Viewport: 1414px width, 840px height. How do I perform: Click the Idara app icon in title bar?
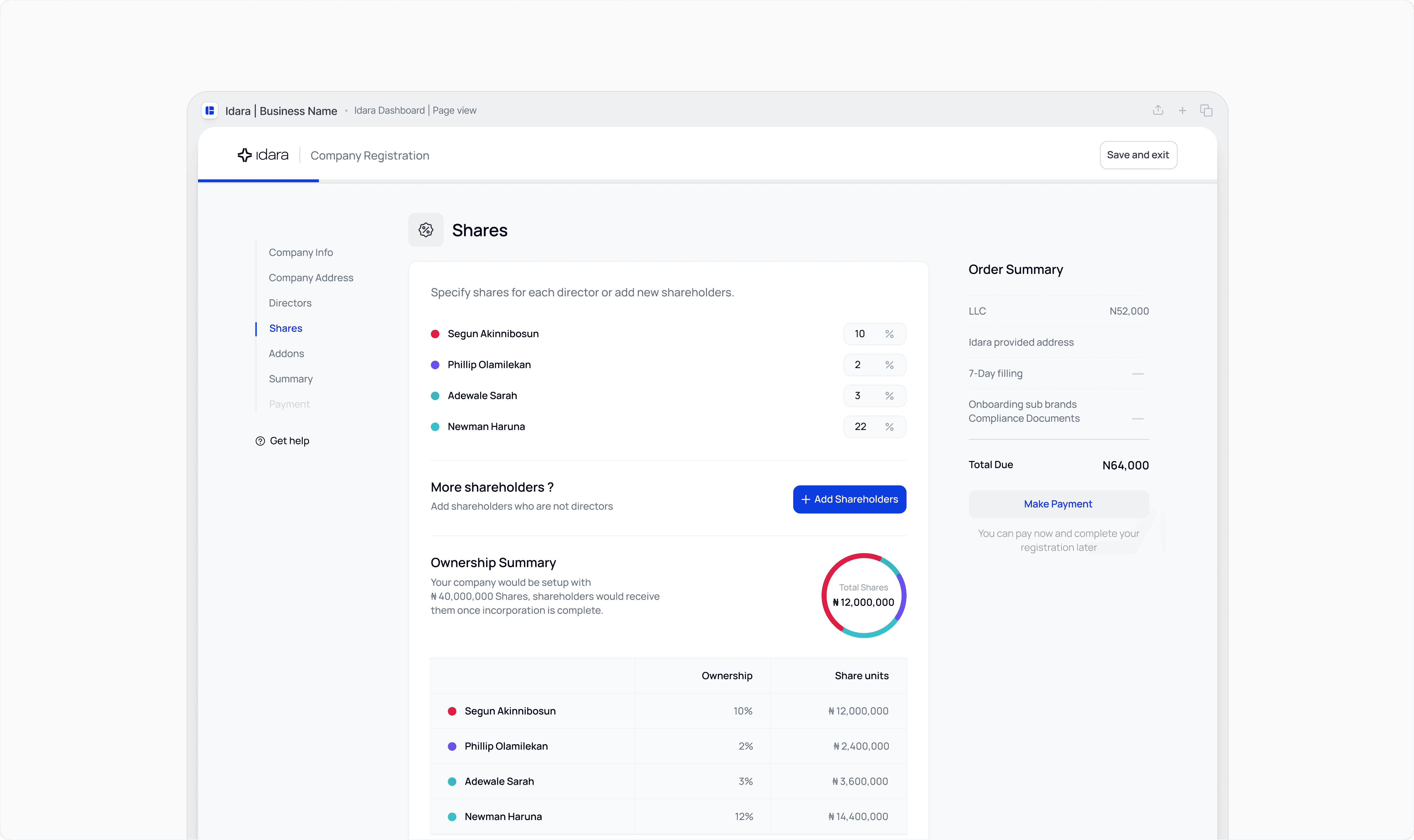[210, 111]
